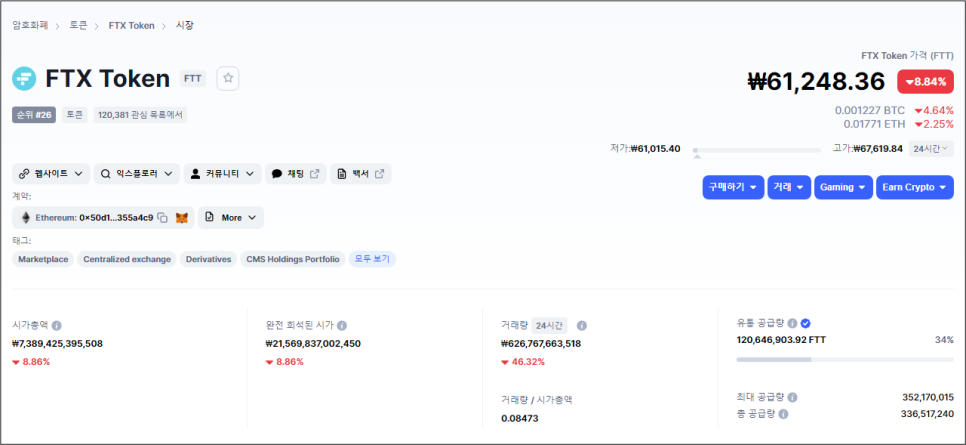Open the 웹사이트 dropdown
Screen dimensions: 966x445
pyautogui.click(x=52, y=174)
